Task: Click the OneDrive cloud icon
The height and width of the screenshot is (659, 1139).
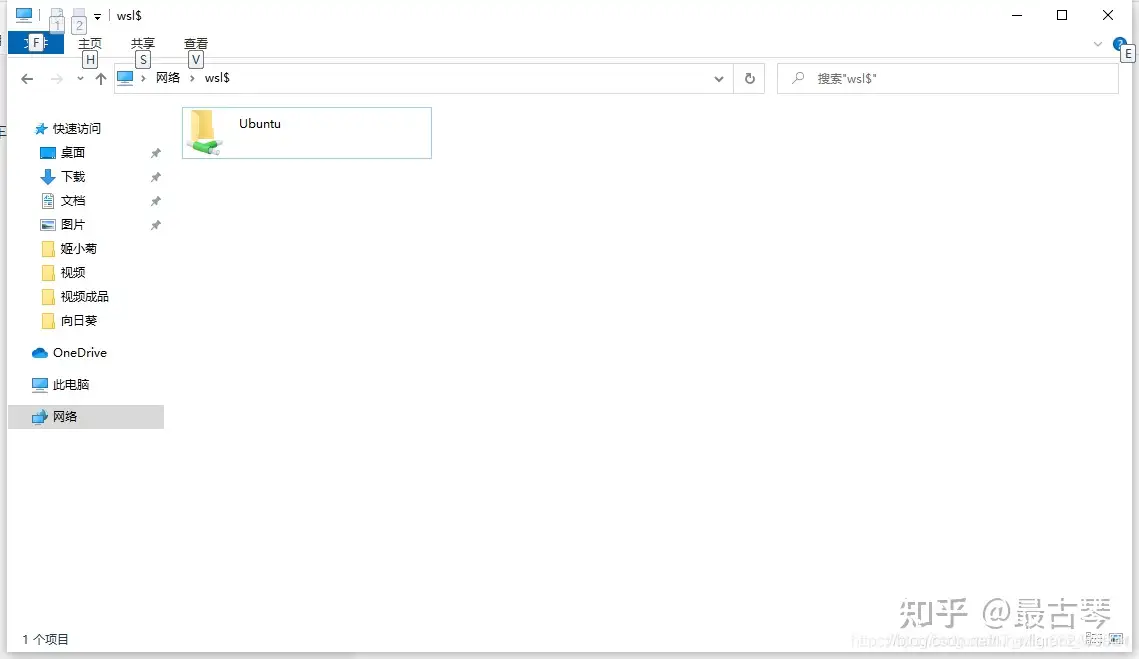Action: pos(40,353)
